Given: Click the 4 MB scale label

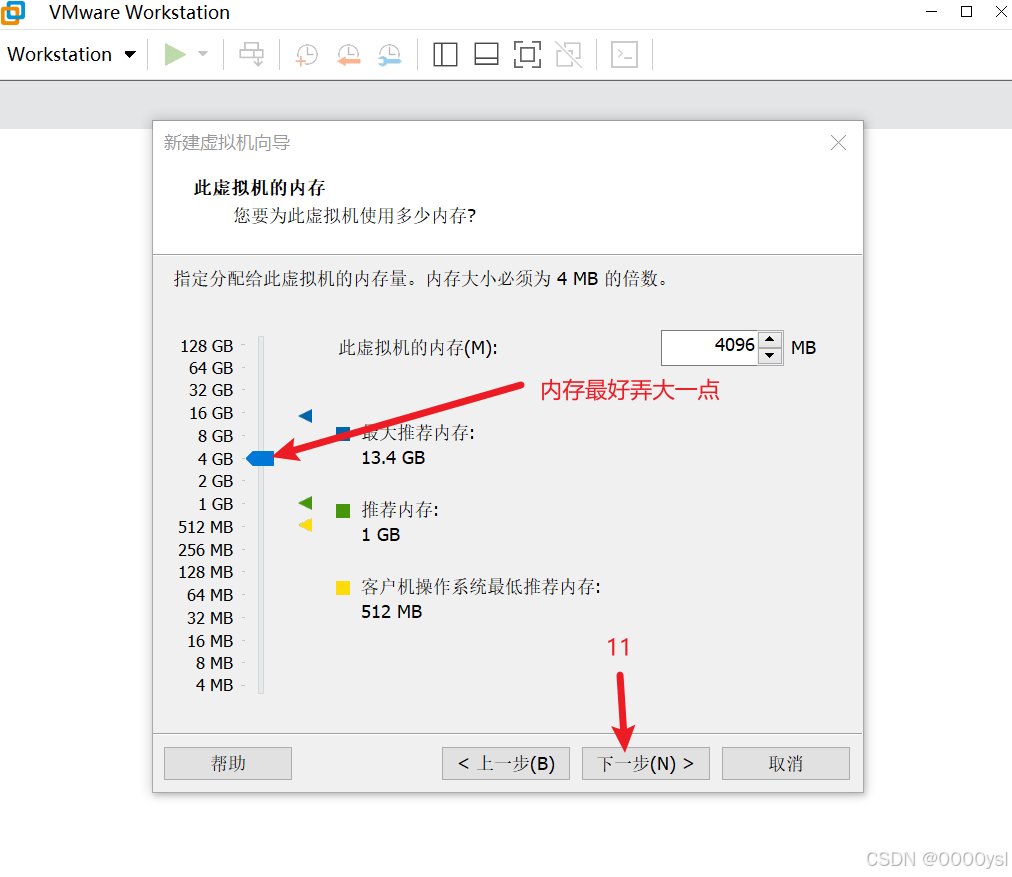Looking at the screenshot, I should click(x=214, y=685).
